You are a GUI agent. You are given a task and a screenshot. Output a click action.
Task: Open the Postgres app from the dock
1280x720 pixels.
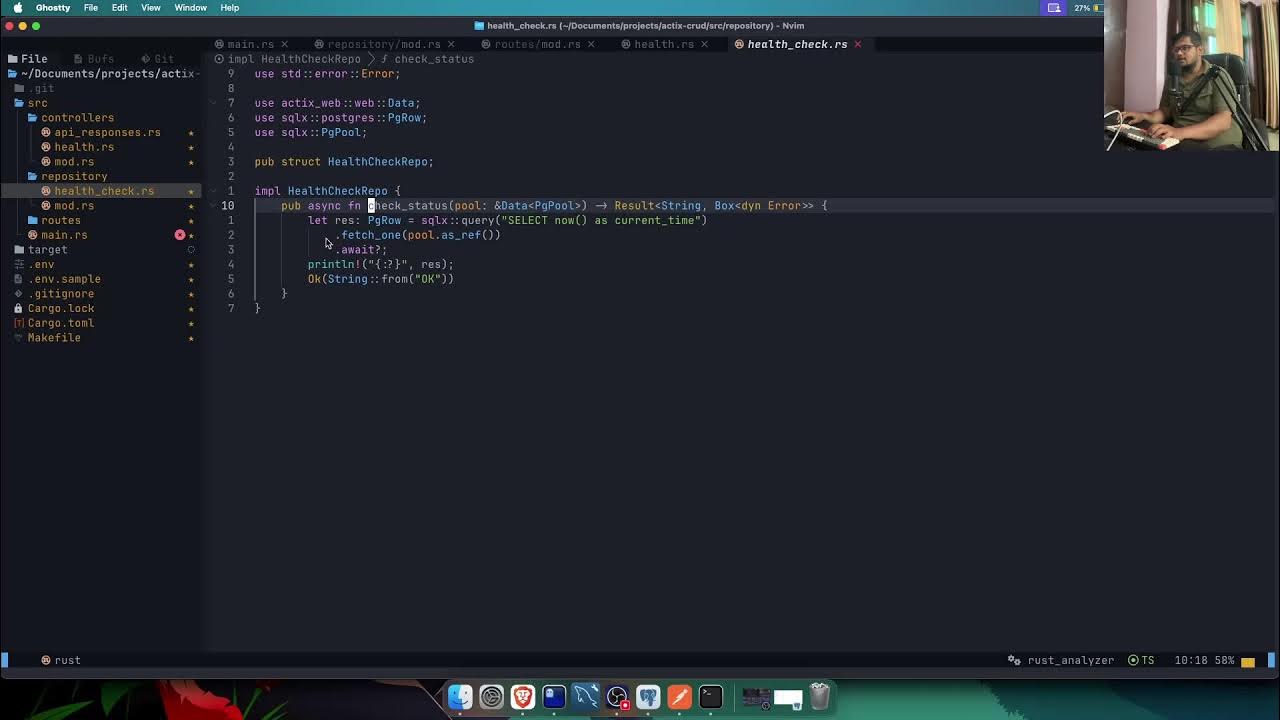pos(649,696)
